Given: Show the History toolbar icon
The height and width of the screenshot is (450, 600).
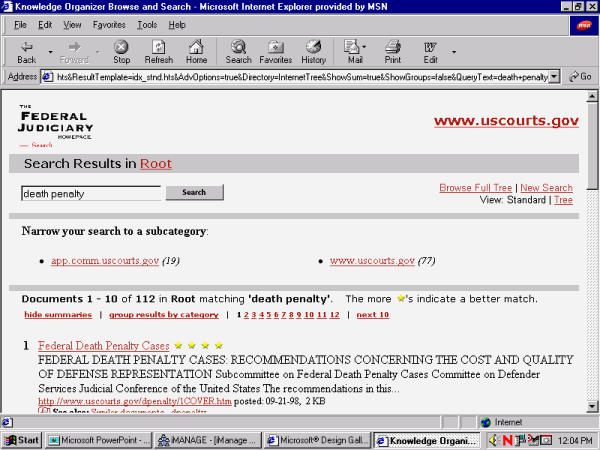Looking at the screenshot, I should pyautogui.click(x=313, y=50).
